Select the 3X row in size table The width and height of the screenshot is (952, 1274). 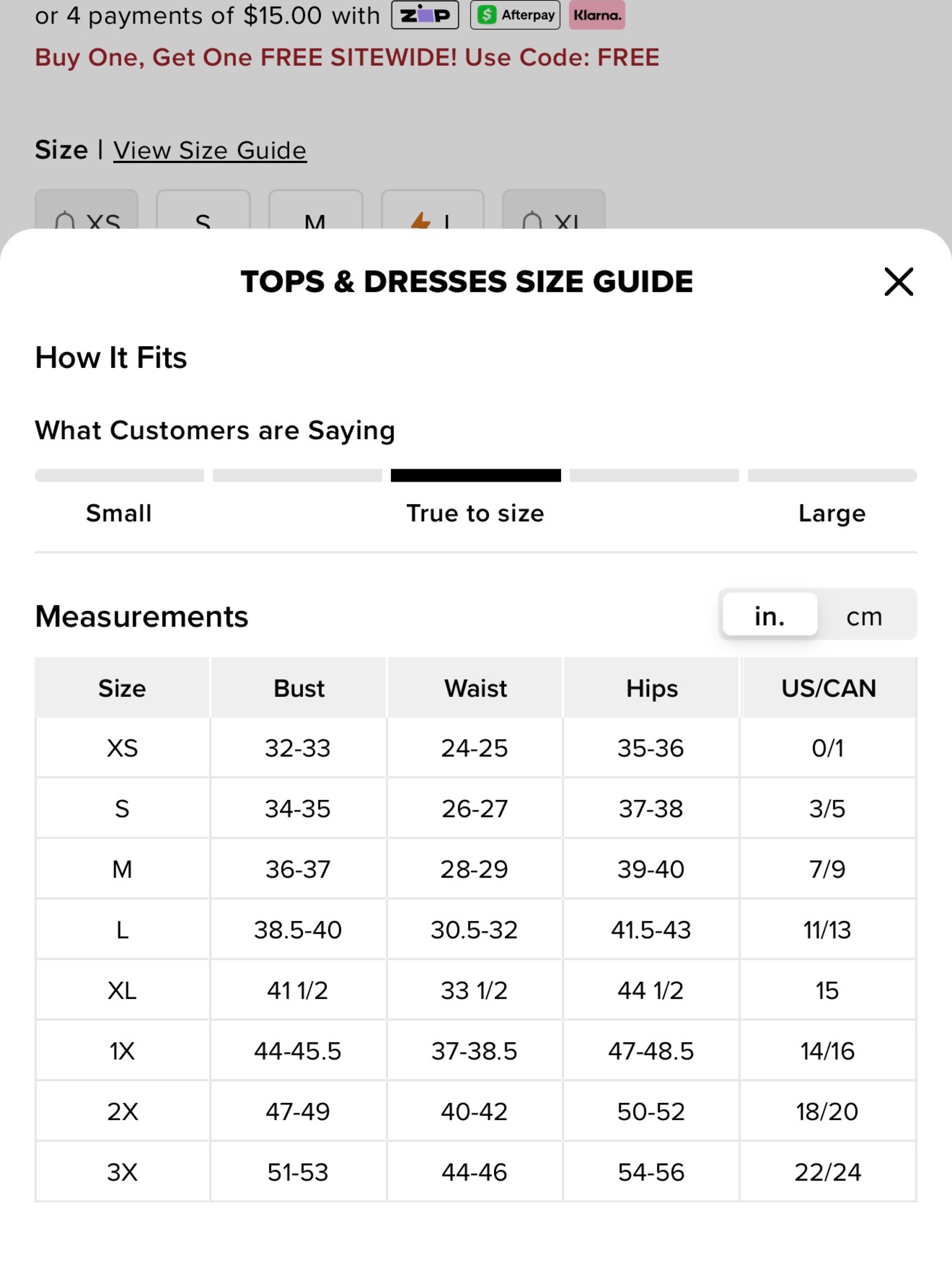click(x=476, y=1172)
